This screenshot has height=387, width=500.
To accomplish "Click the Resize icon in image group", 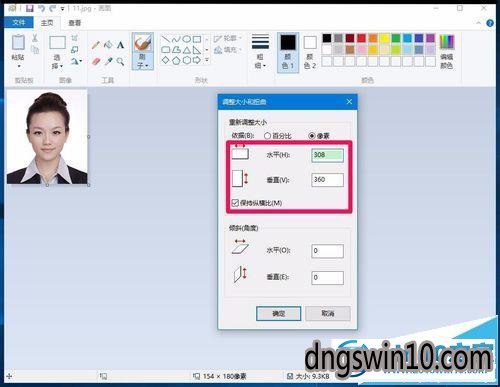I will [x=75, y=50].
